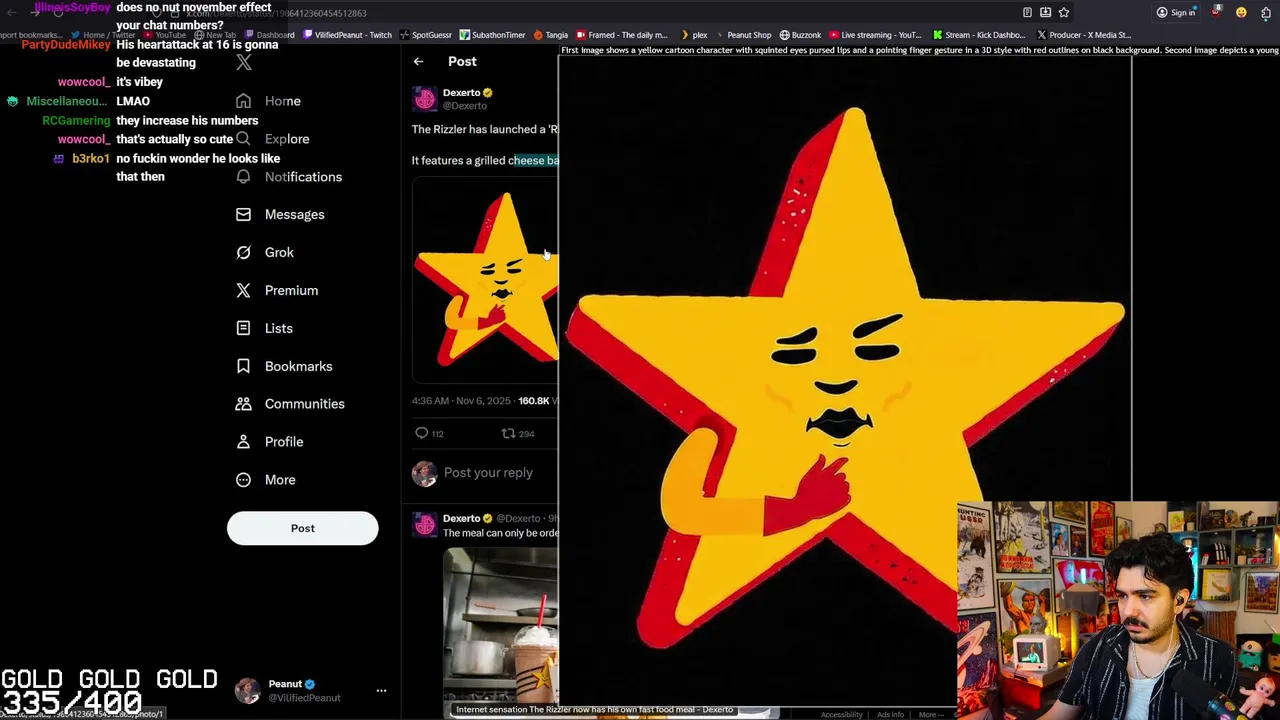The height and width of the screenshot is (720, 1280).
Task: Click 'RCGamering' username in chat overlay
Action: point(76,121)
